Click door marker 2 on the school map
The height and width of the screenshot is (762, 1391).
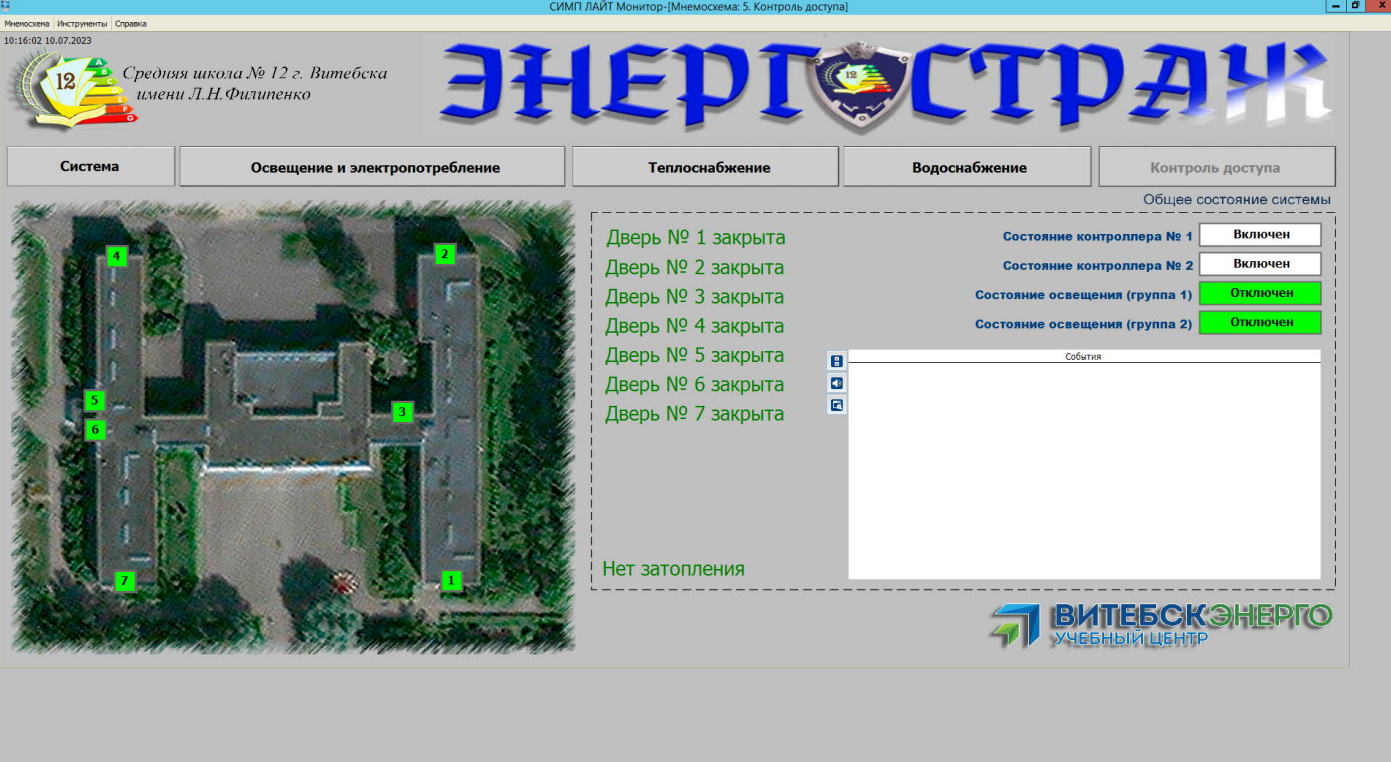(445, 254)
